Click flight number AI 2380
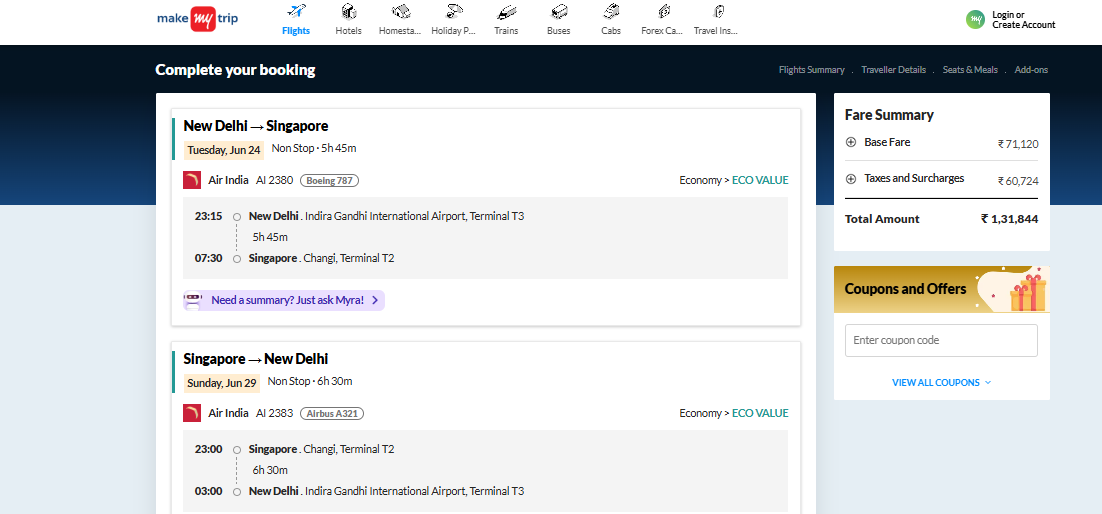Viewport: 1102px width, 514px height. pos(274,180)
